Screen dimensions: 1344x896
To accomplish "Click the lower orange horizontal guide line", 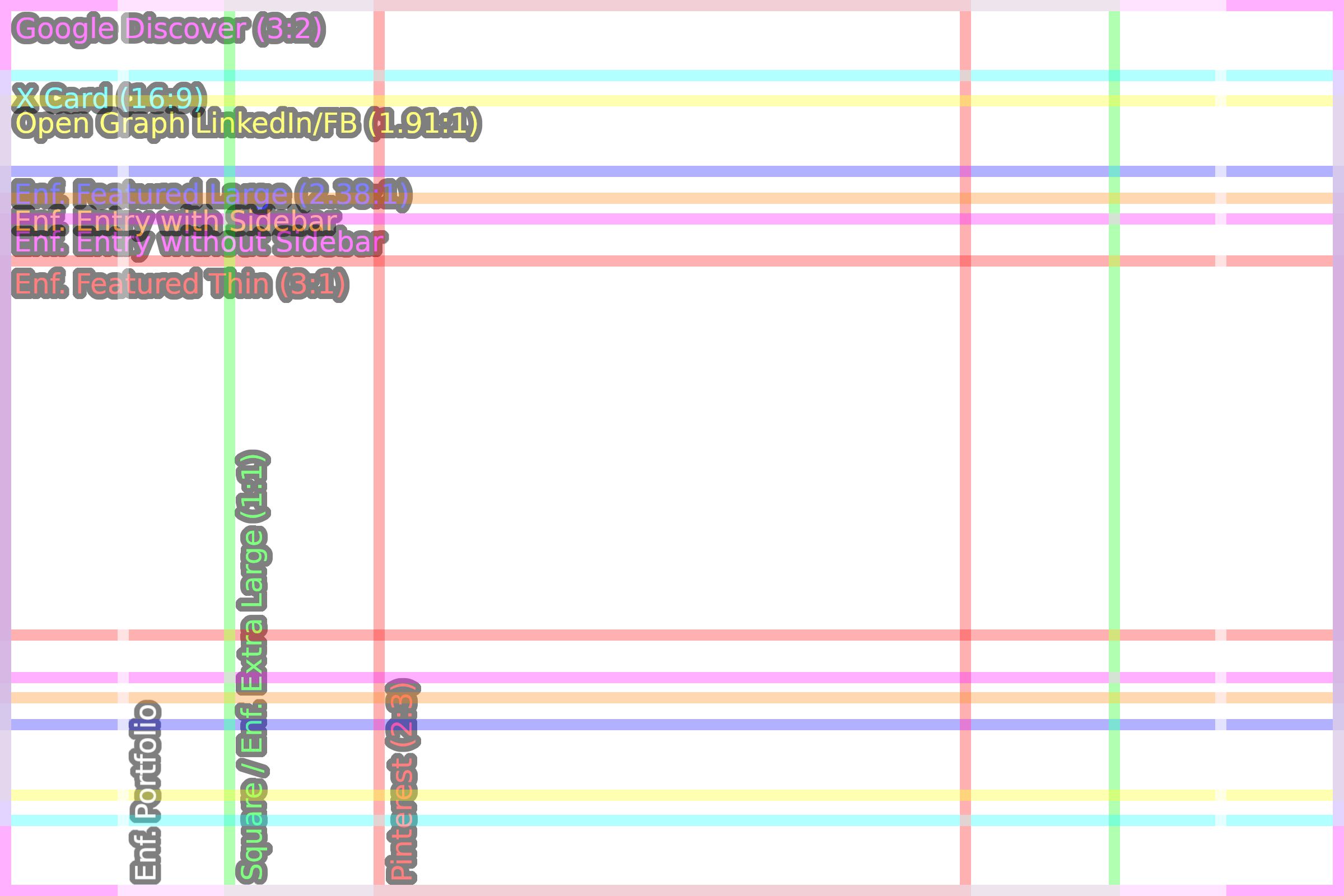I will (685, 698).
